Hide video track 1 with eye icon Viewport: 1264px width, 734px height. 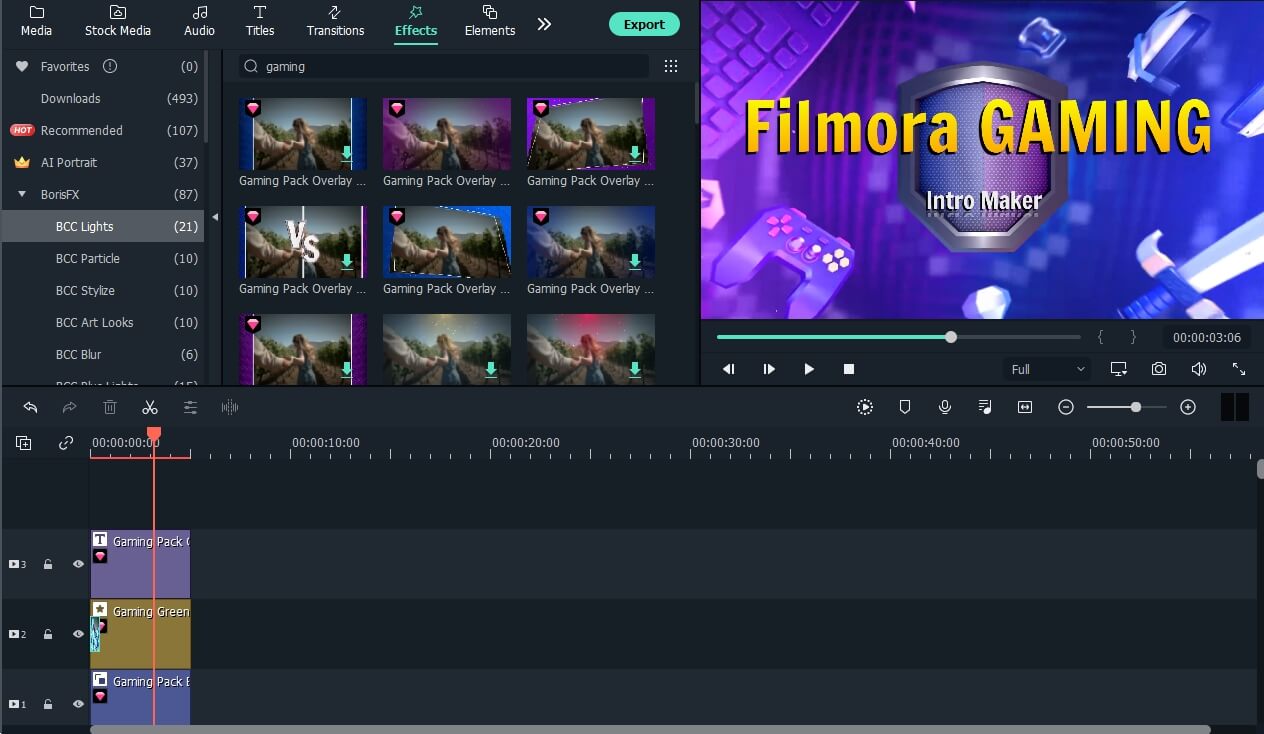coord(78,704)
